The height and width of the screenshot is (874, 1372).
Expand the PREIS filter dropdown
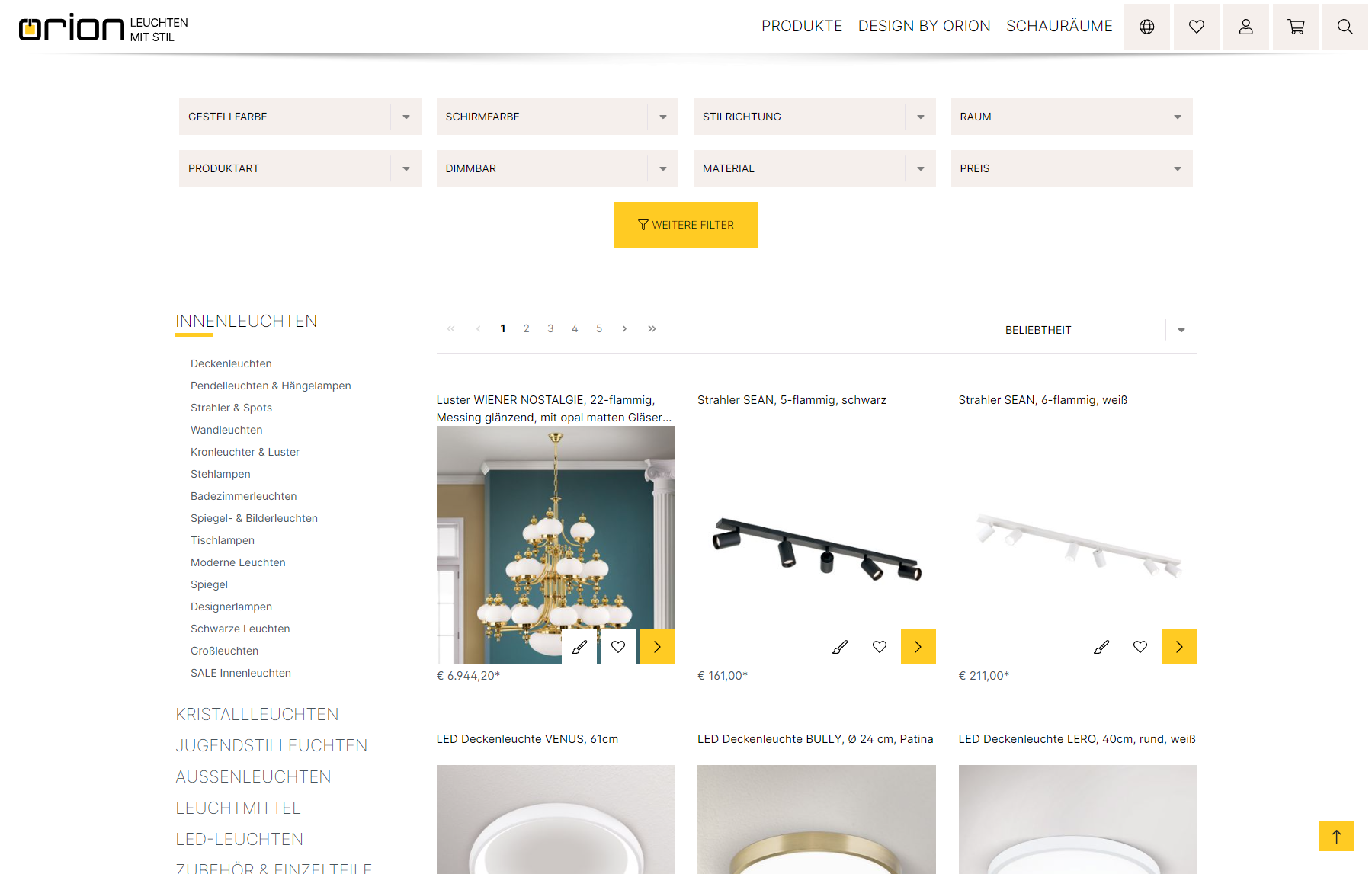[x=1071, y=168]
